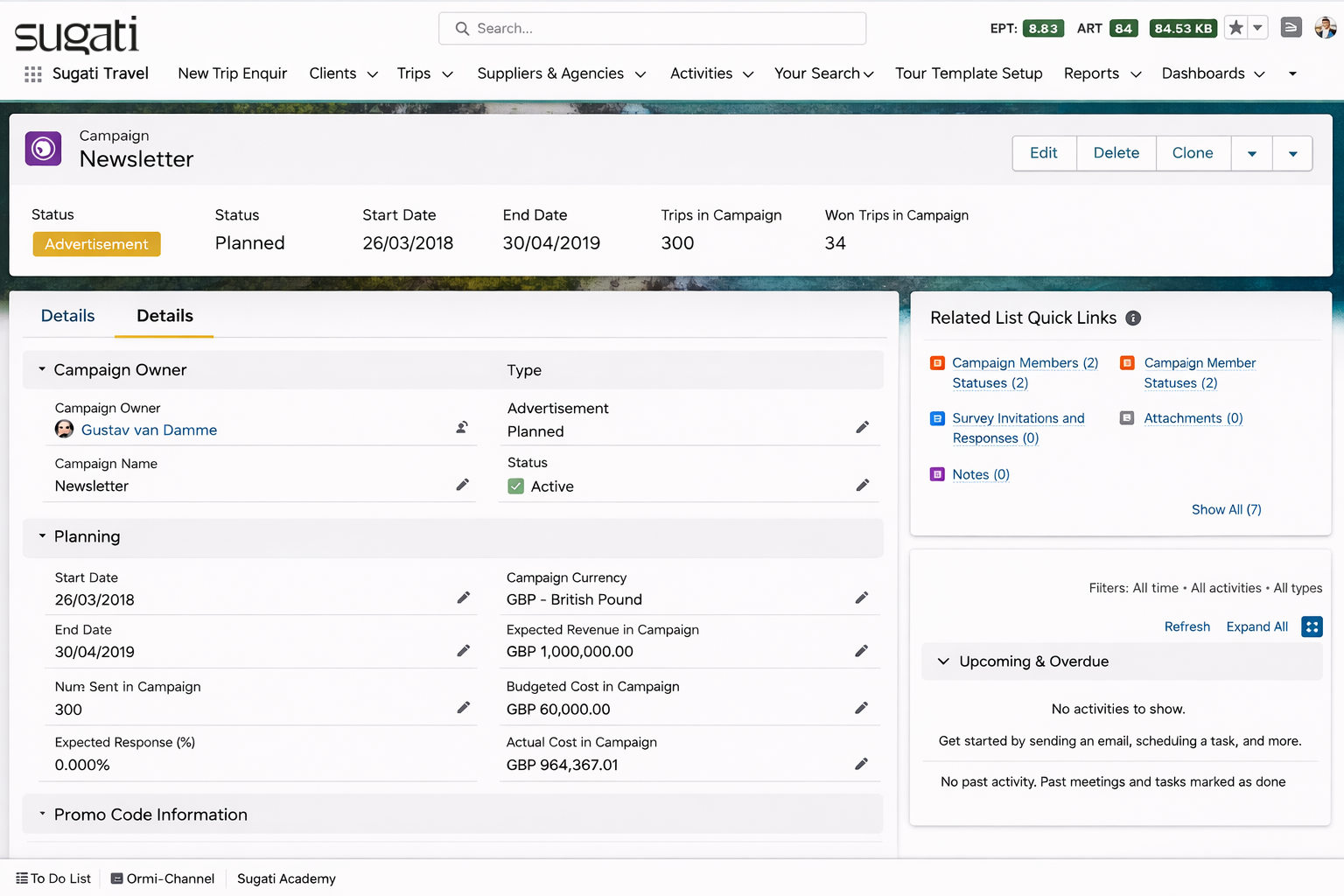This screenshot has height=896, width=1344.
Task: Open the user profile avatar
Action: 1325,28
